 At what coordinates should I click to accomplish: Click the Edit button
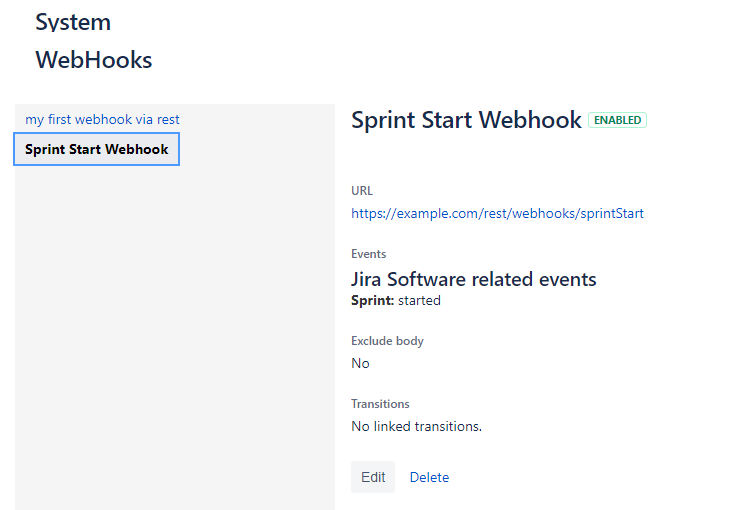[x=373, y=477]
